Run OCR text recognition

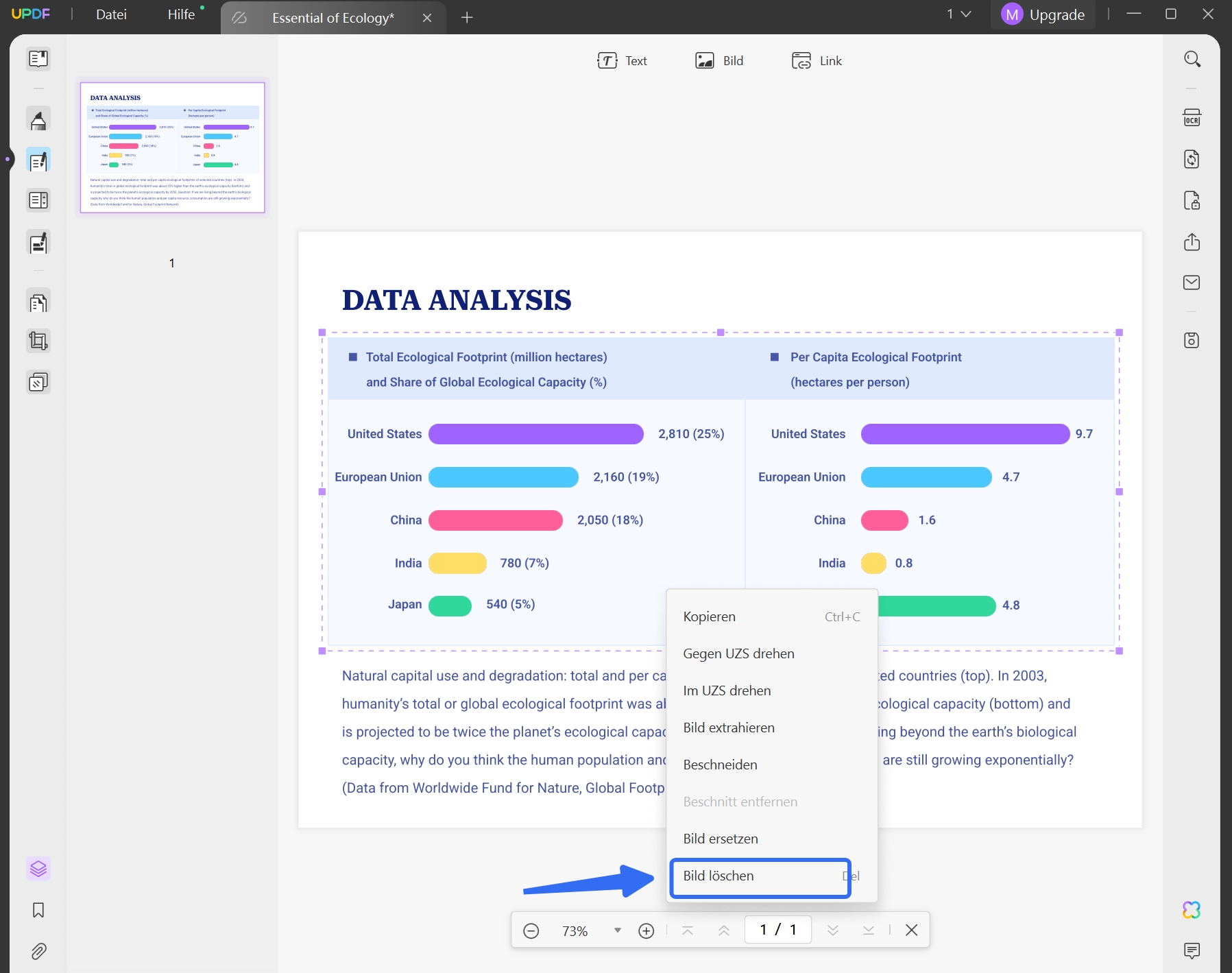coord(1192,118)
